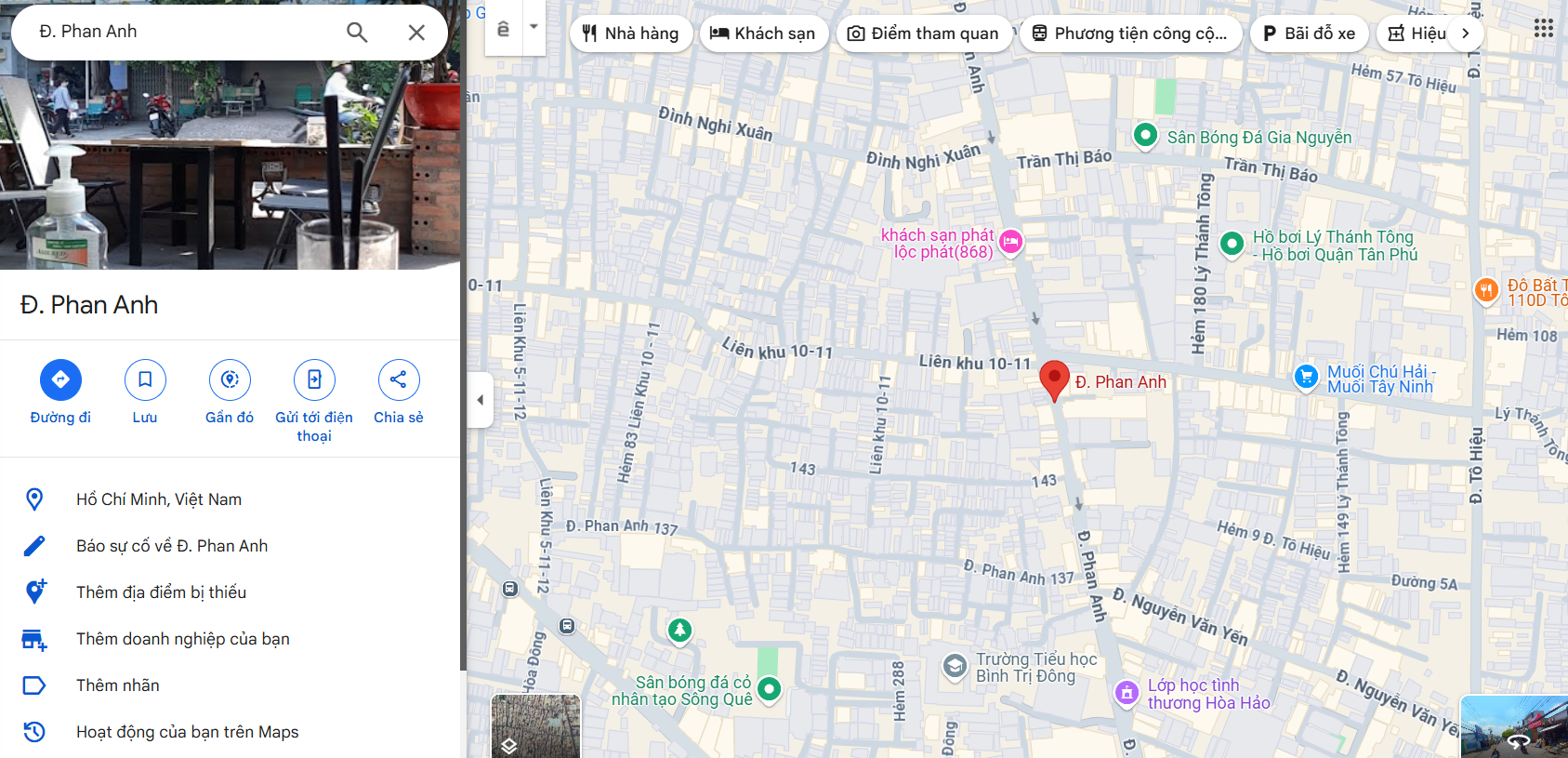The image size is (1568, 758).
Task: Filter map by Điểm tham quan
Action: (924, 33)
